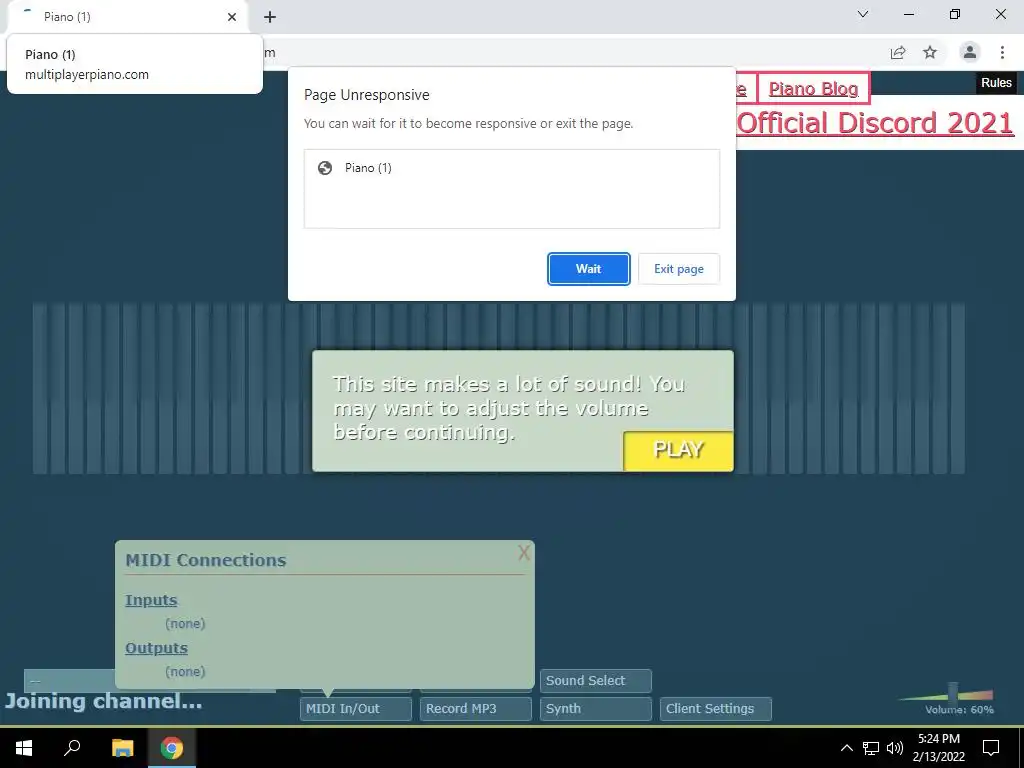
Task: Open a new tab with the plus button
Action: click(270, 17)
